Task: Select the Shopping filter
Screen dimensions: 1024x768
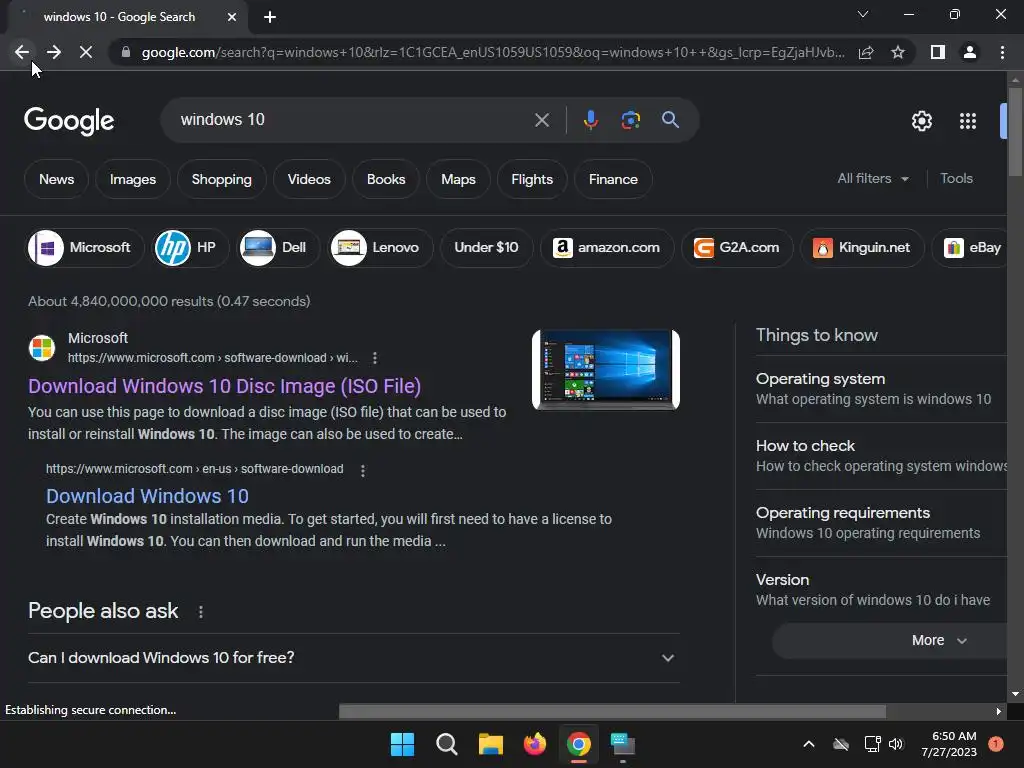Action: (x=221, y=180)
